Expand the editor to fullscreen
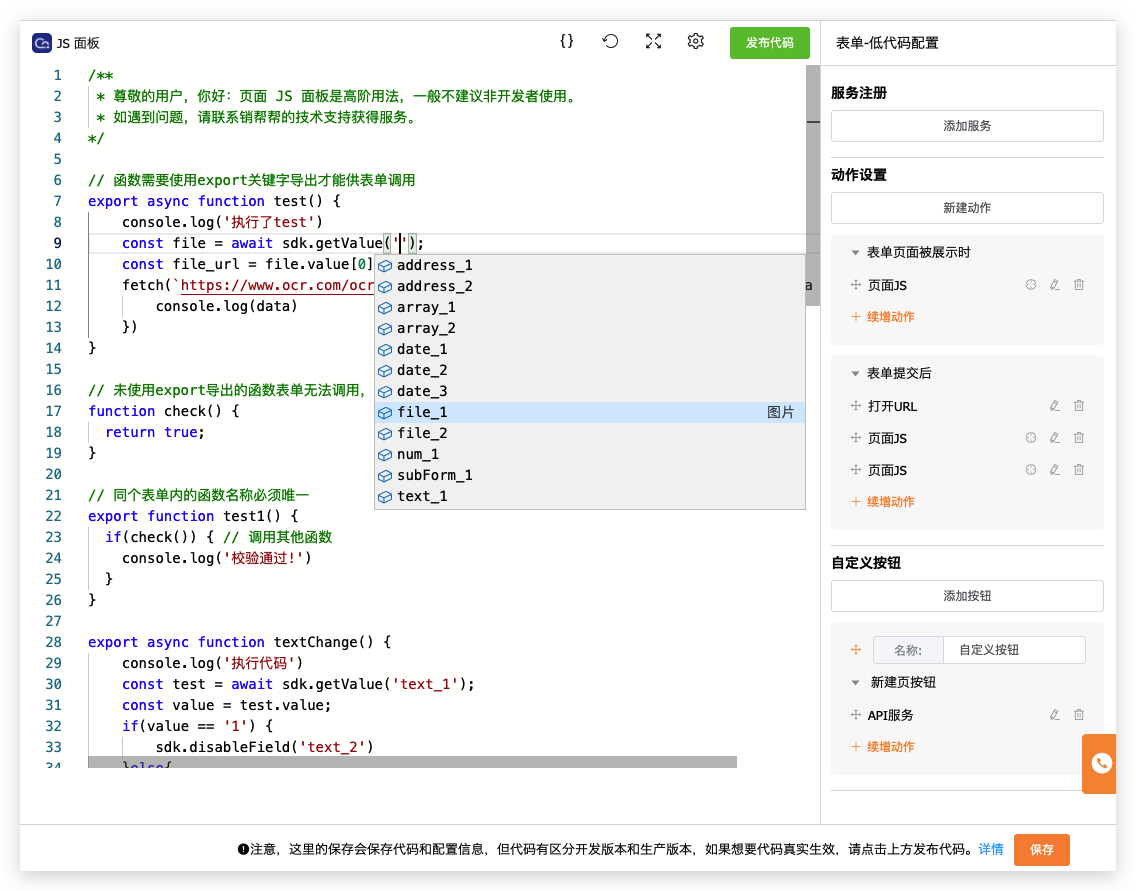 [x=653, y=41]
